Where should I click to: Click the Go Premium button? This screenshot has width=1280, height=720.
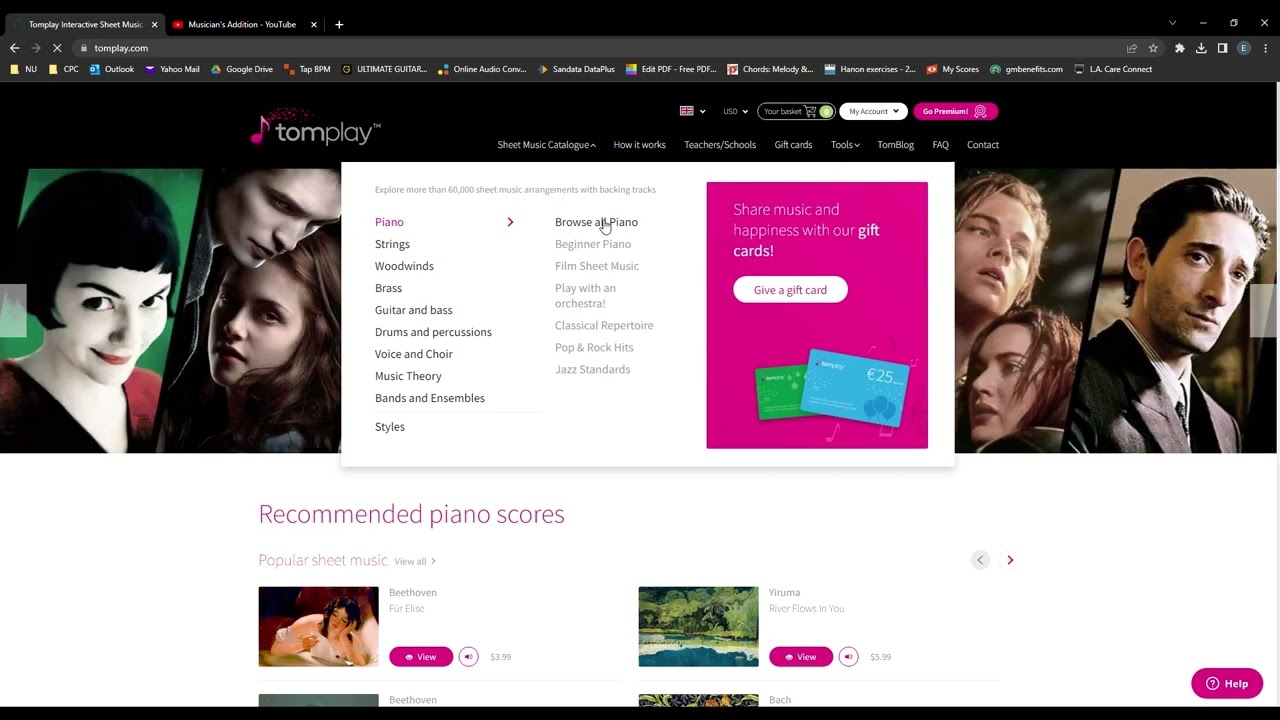click(955, 111)
